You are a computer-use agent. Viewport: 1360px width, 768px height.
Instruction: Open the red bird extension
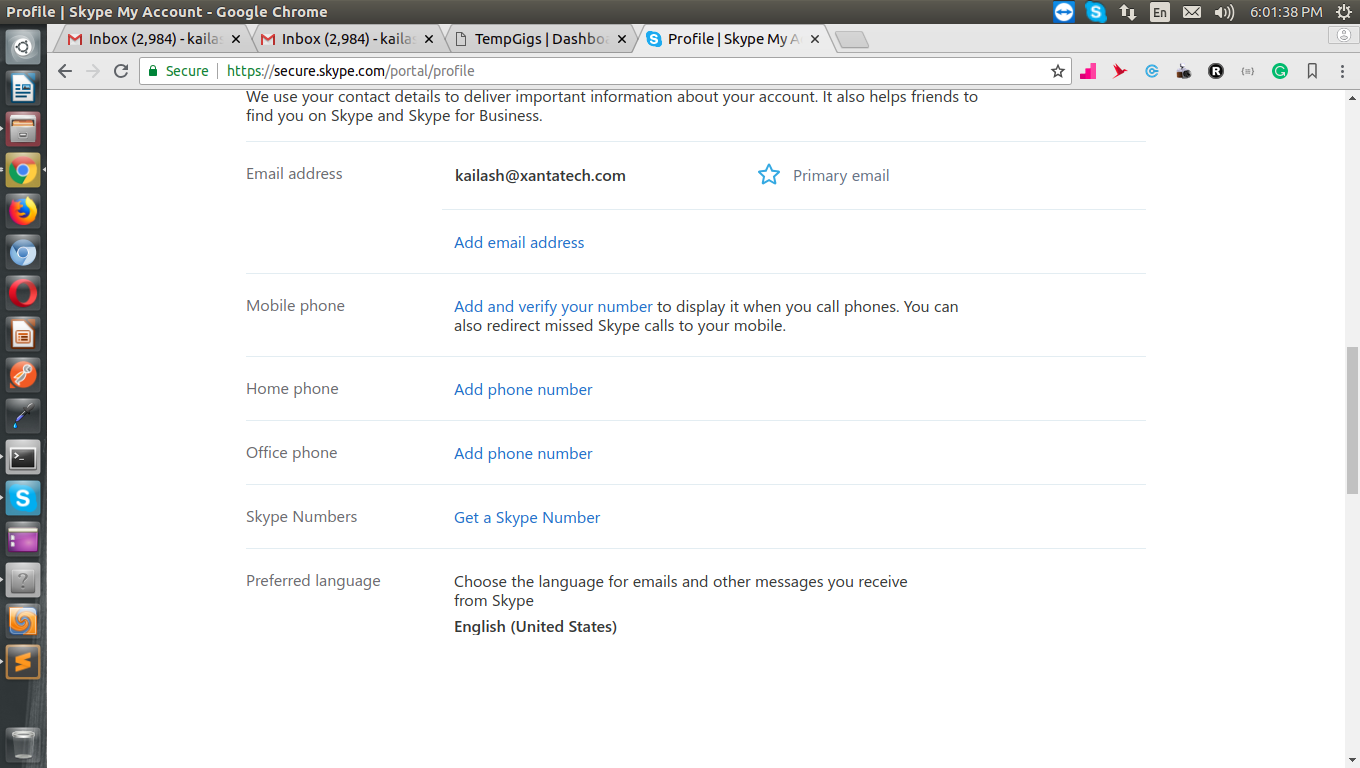point(1120,71)
